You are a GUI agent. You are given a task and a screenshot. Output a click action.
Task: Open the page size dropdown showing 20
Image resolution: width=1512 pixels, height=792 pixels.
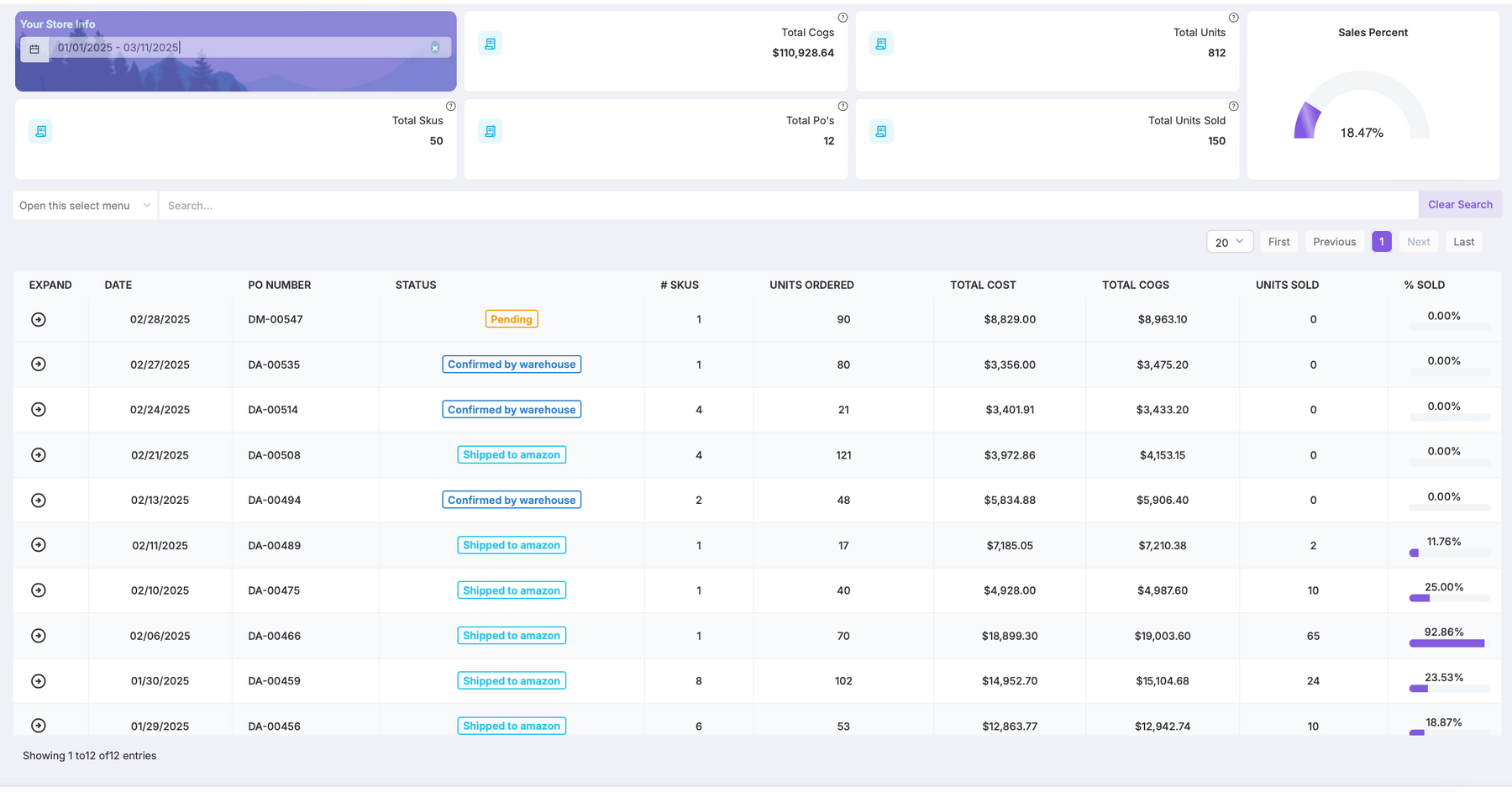1229,242
